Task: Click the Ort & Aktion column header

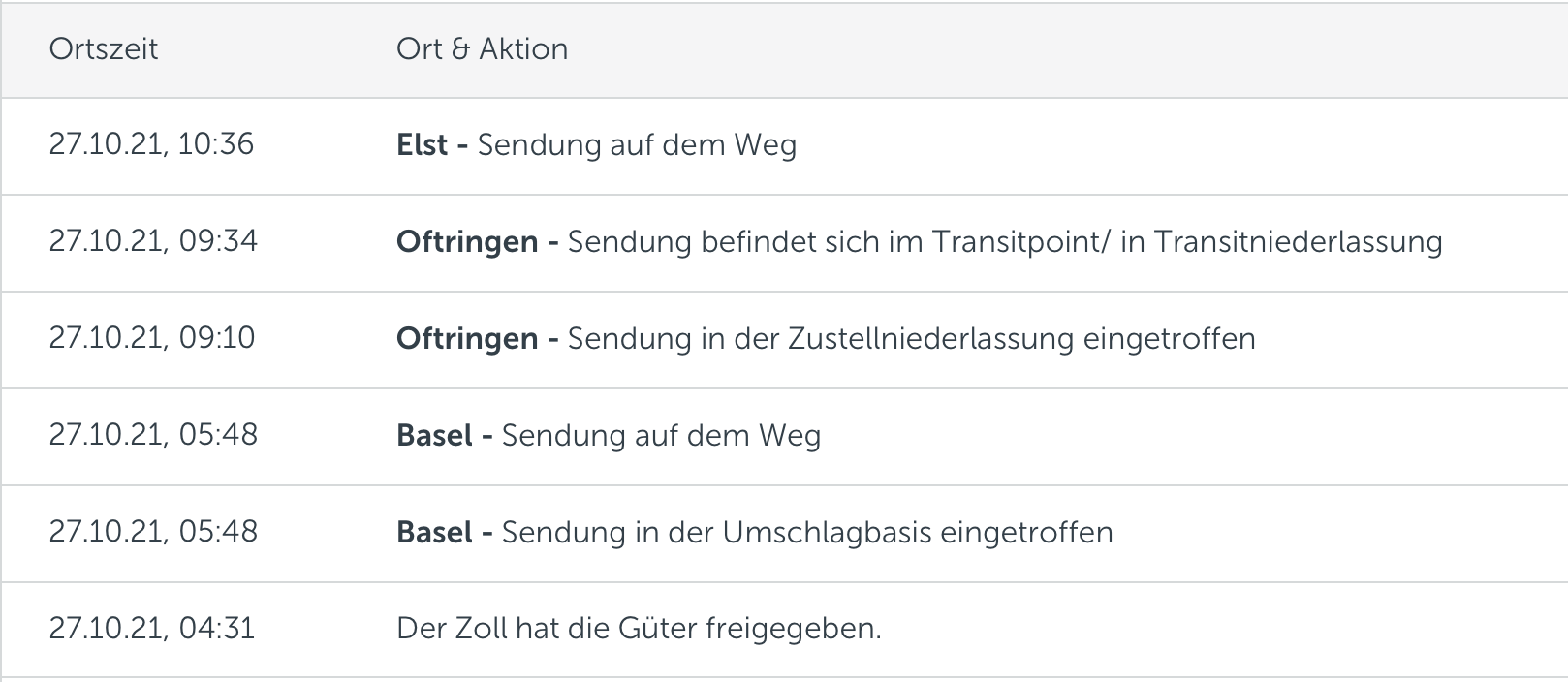Action: (x=482, y=49)
